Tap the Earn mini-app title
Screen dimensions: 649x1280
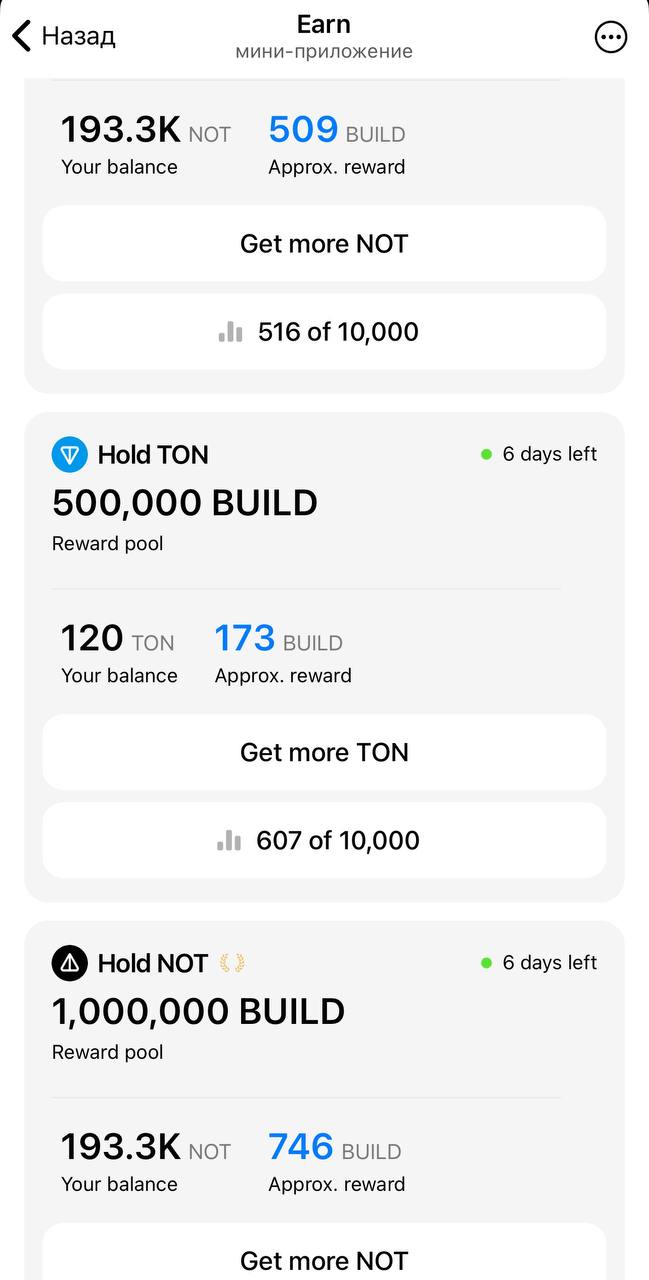(324, 24)
